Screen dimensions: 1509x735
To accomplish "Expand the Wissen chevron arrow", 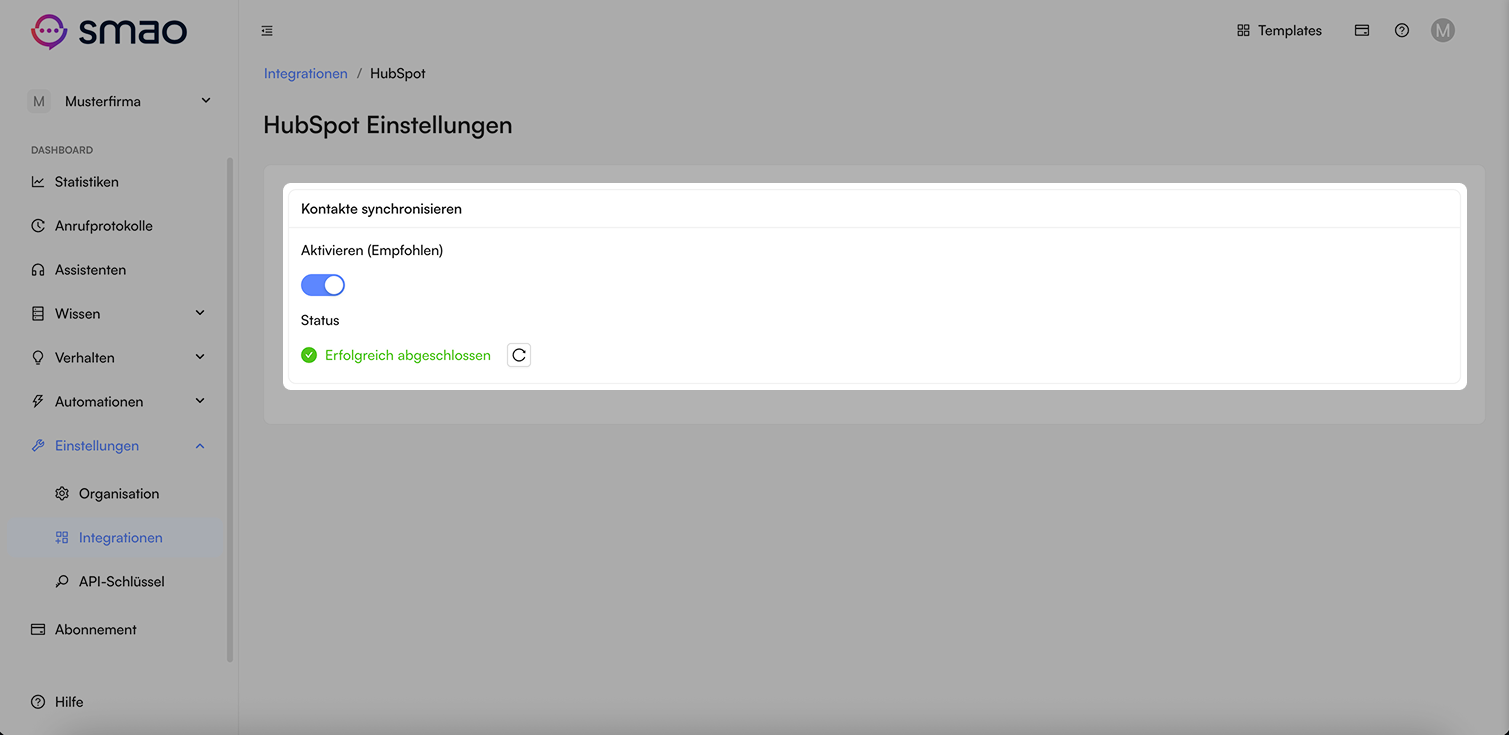I will point(200,313).
